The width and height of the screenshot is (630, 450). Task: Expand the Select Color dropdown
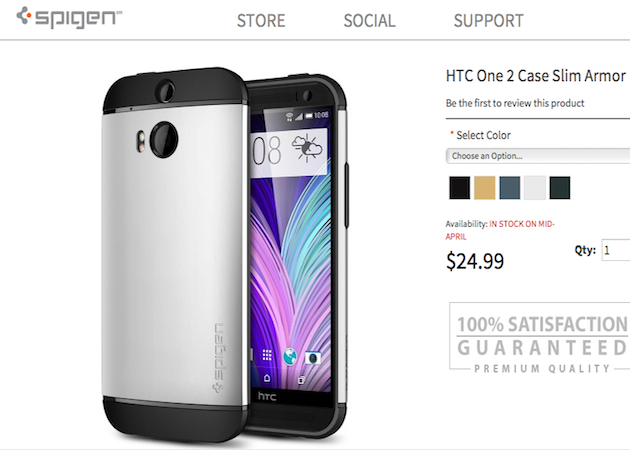point(538,156)
